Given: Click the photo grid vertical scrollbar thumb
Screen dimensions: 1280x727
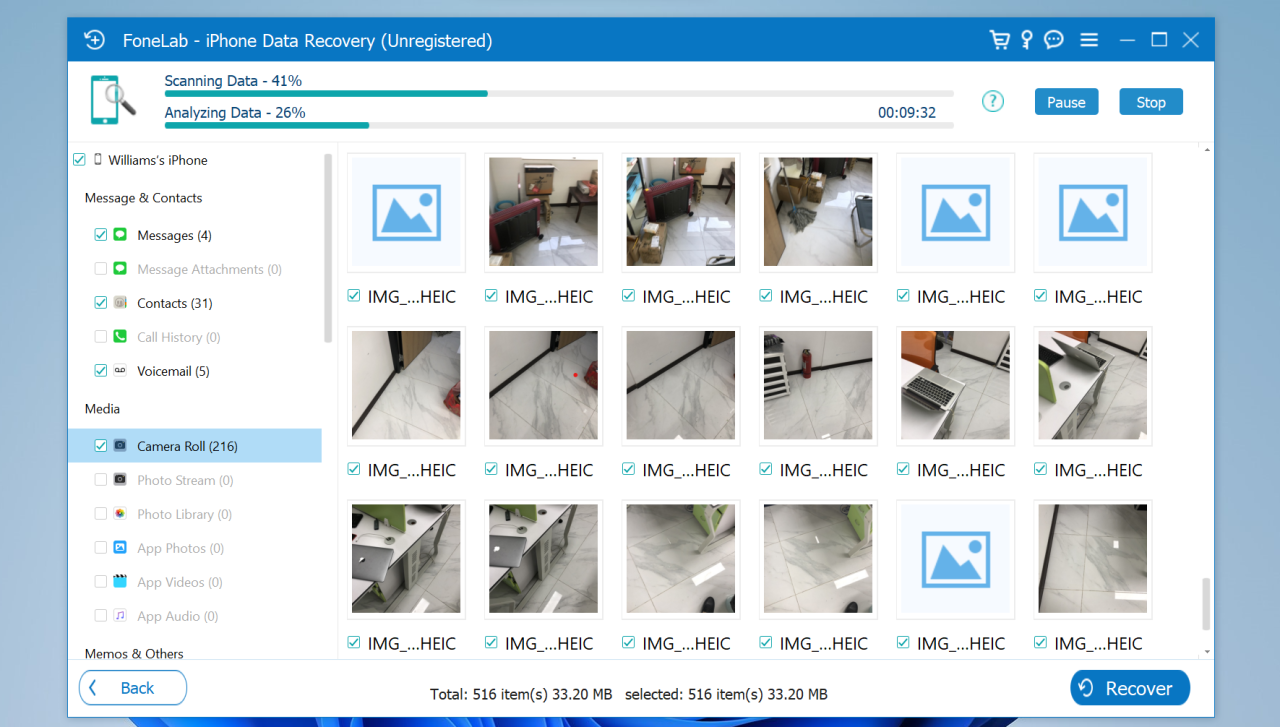Looking at the screenshot, I should [x=1205, y=603].
